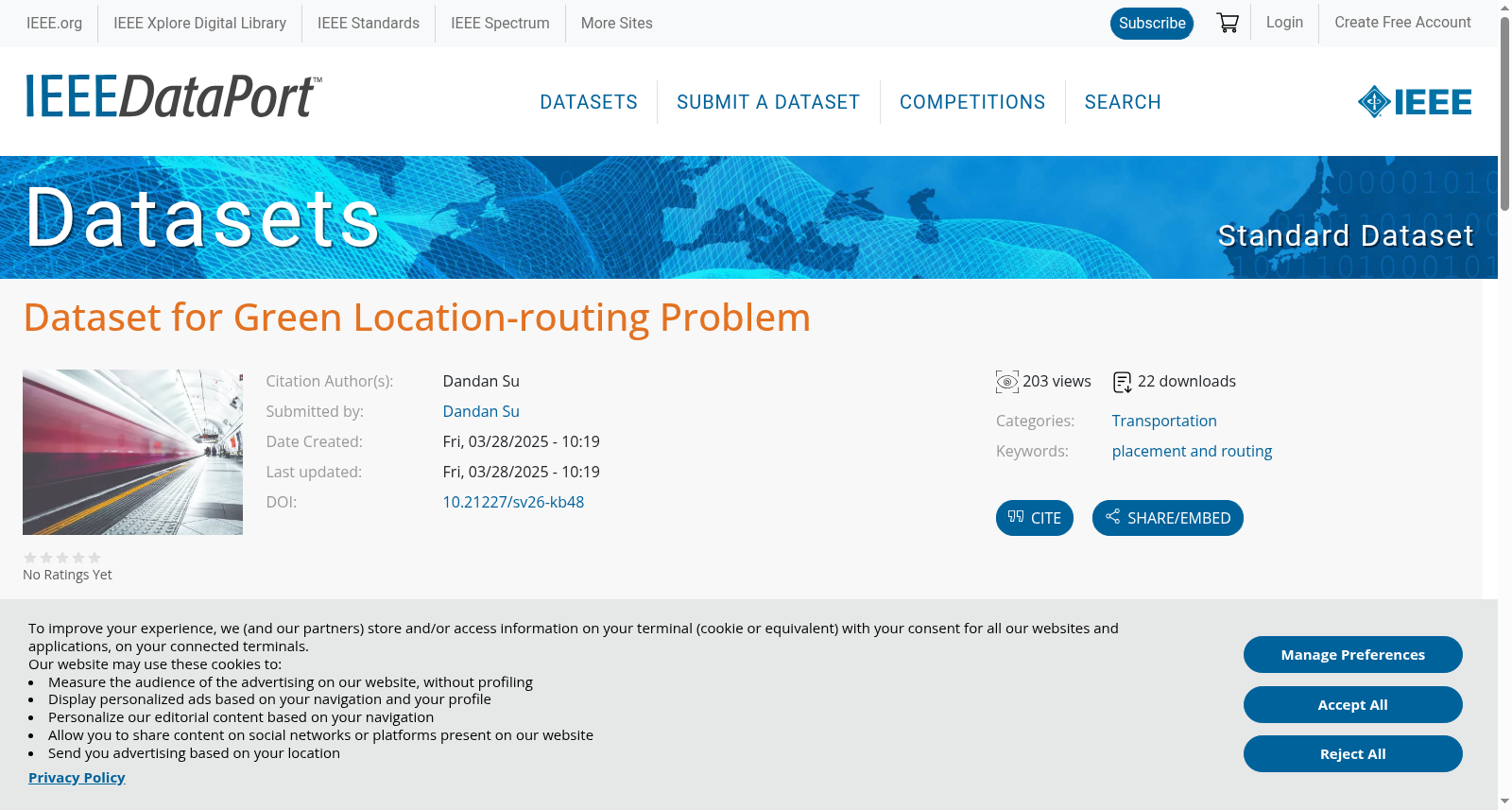Click the SHARE/EMBED button
The image size is (1512, 810).
(x=1168, y=518)
